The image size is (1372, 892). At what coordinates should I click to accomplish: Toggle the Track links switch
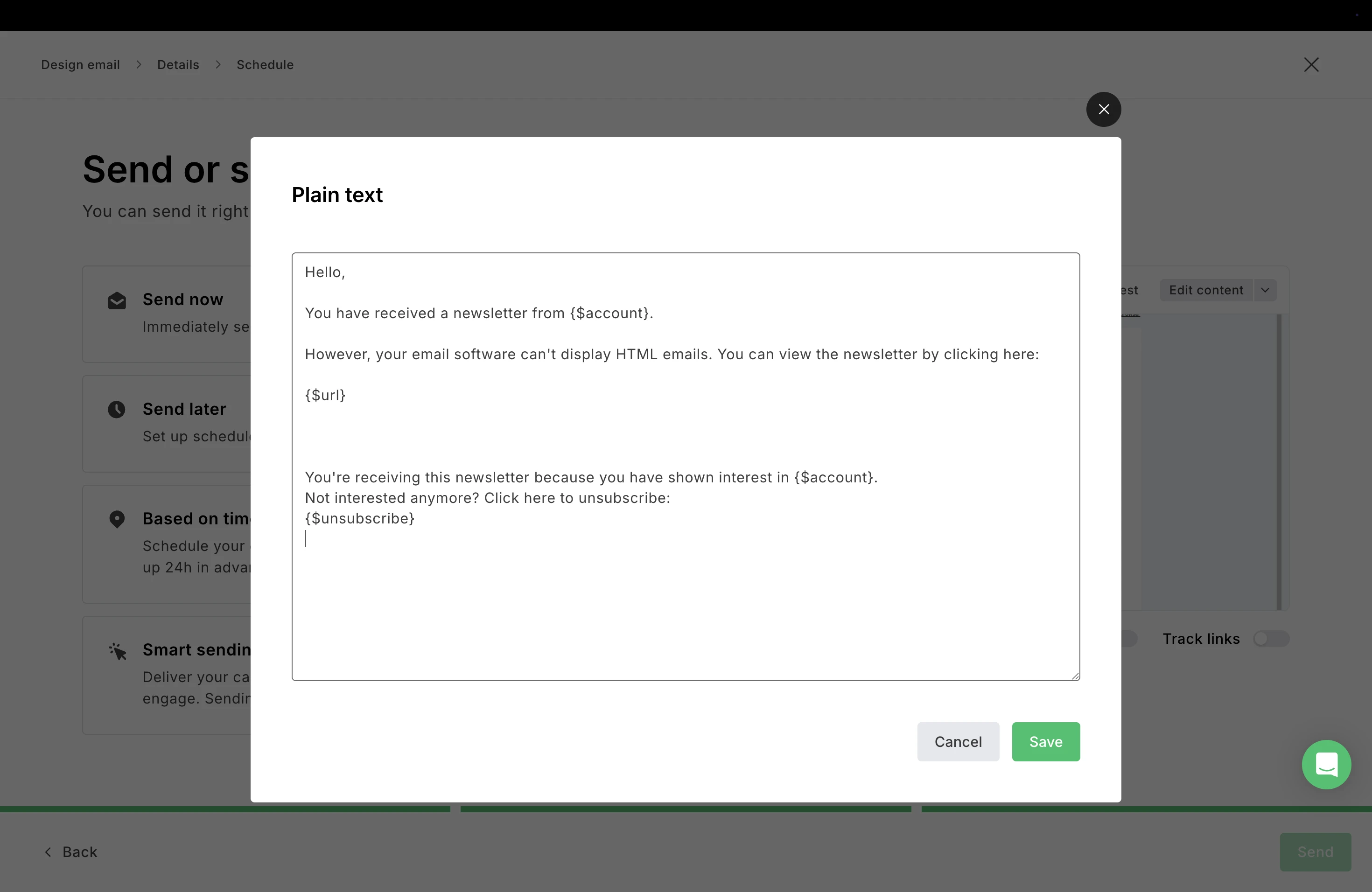tap(1271, 639)
